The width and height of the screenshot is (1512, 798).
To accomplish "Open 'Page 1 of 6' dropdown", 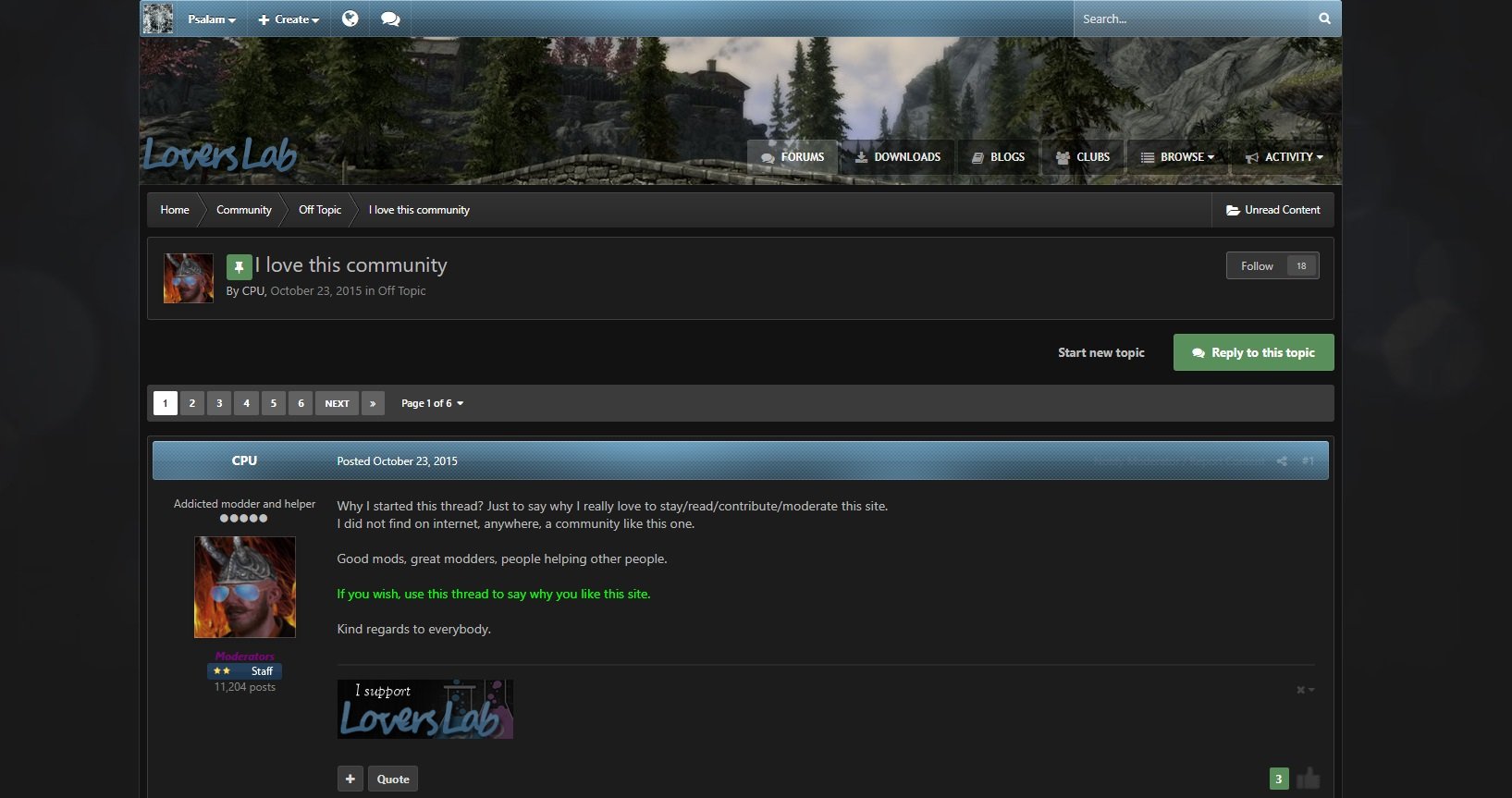I will 432,403.
